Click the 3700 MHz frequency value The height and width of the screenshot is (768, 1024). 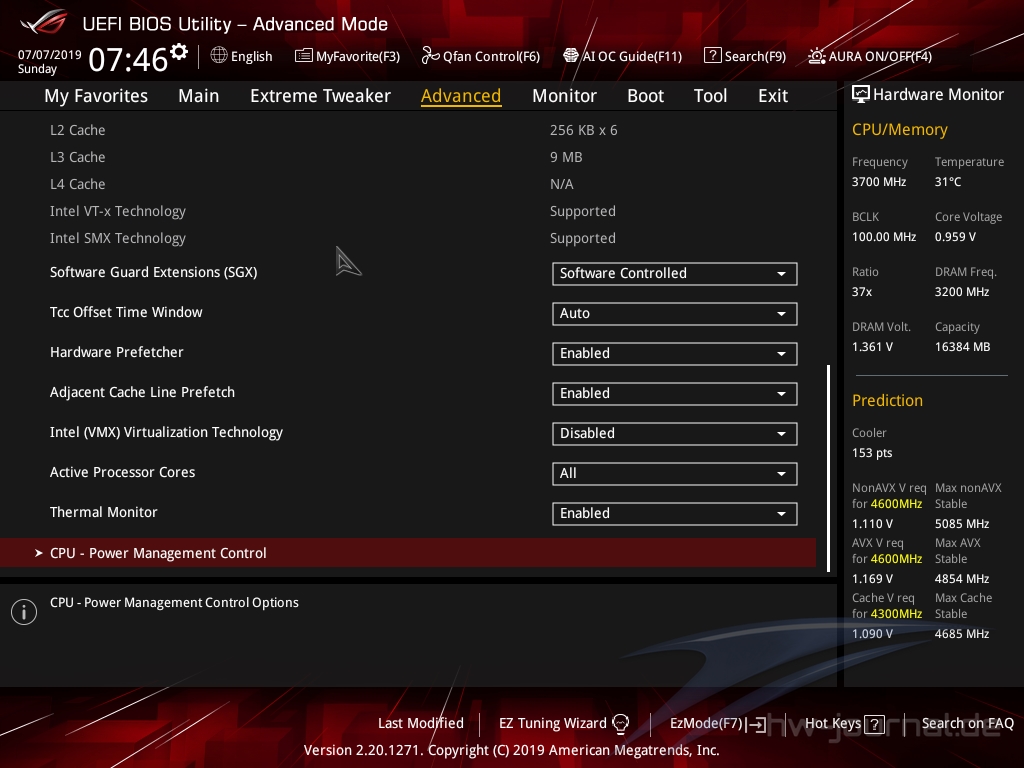coord(878,182)
